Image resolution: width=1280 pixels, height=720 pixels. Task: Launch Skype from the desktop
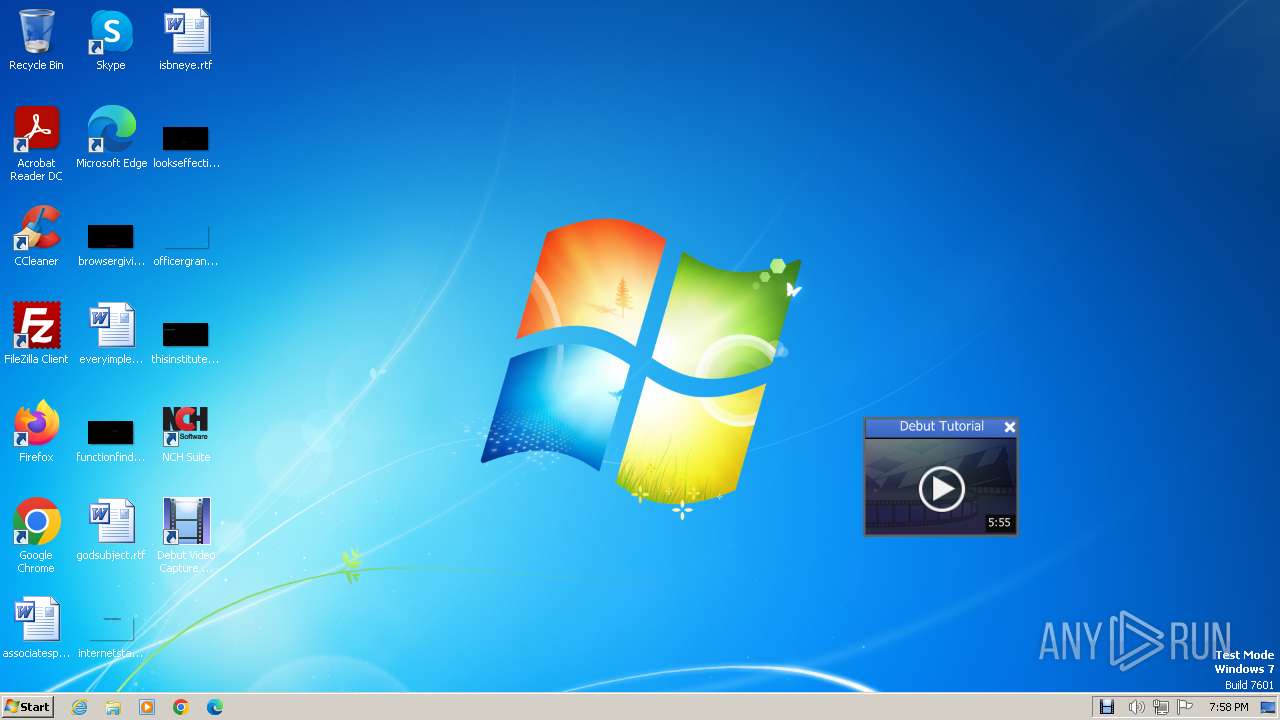pos(111,40)
